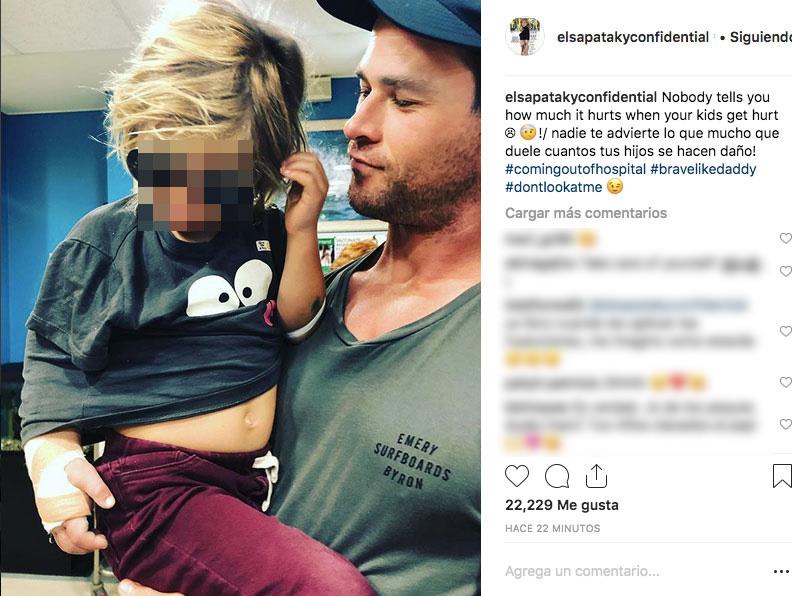Viewport: 800px width, 596px height.
Task: Open the #bravelikedaddy hashtag
Action: coord(703,169)
